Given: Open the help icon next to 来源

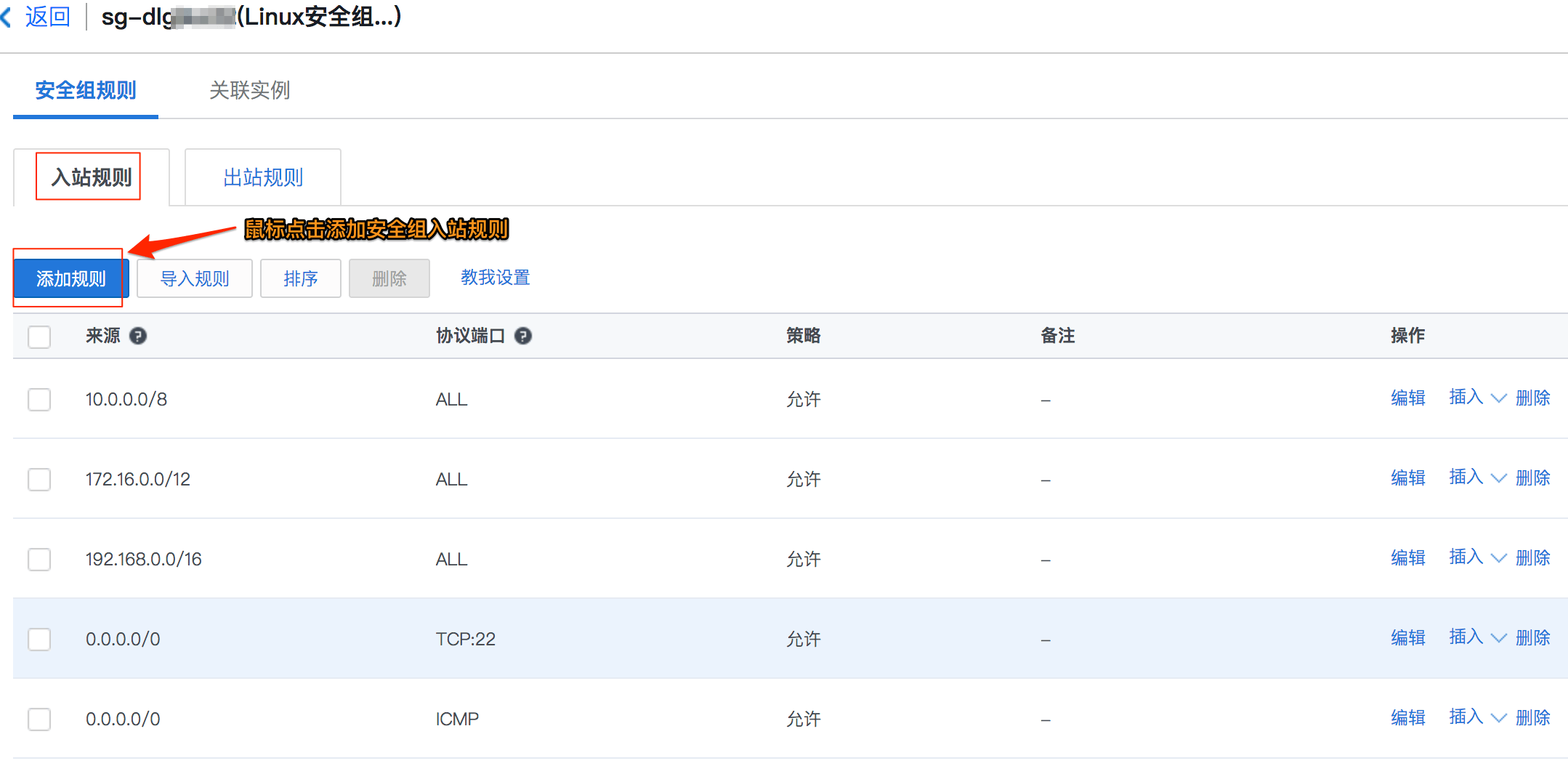Looking at the screenshot, I should click(138, 336).
